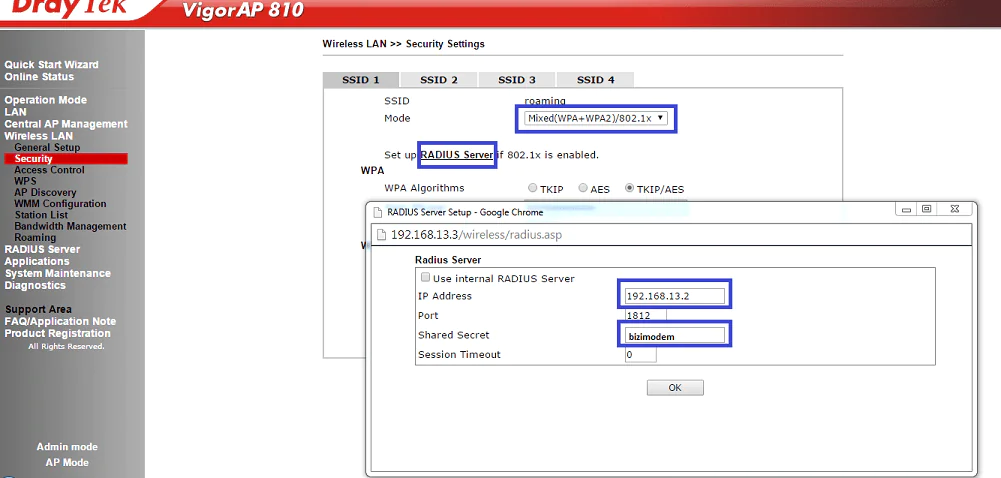Click the popup address bar URL
This screenshot has height=478, width=1001.
pos(476,235)
